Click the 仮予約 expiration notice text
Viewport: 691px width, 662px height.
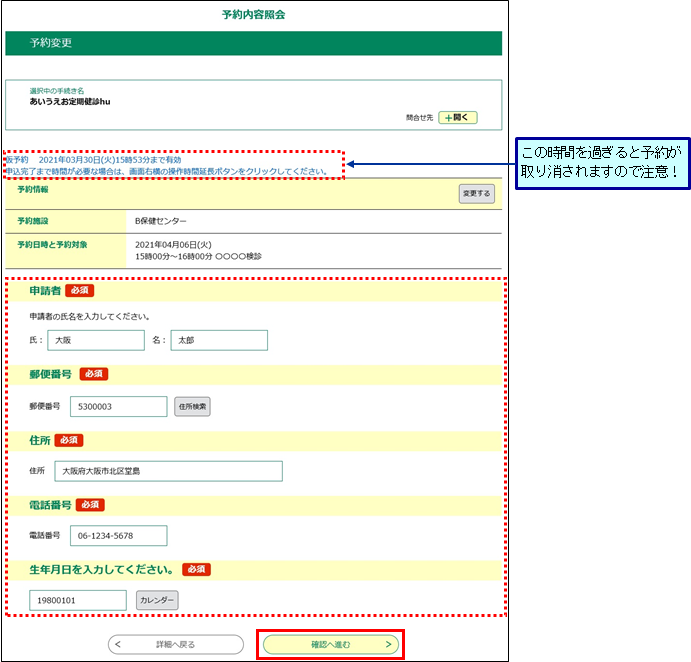95,160
